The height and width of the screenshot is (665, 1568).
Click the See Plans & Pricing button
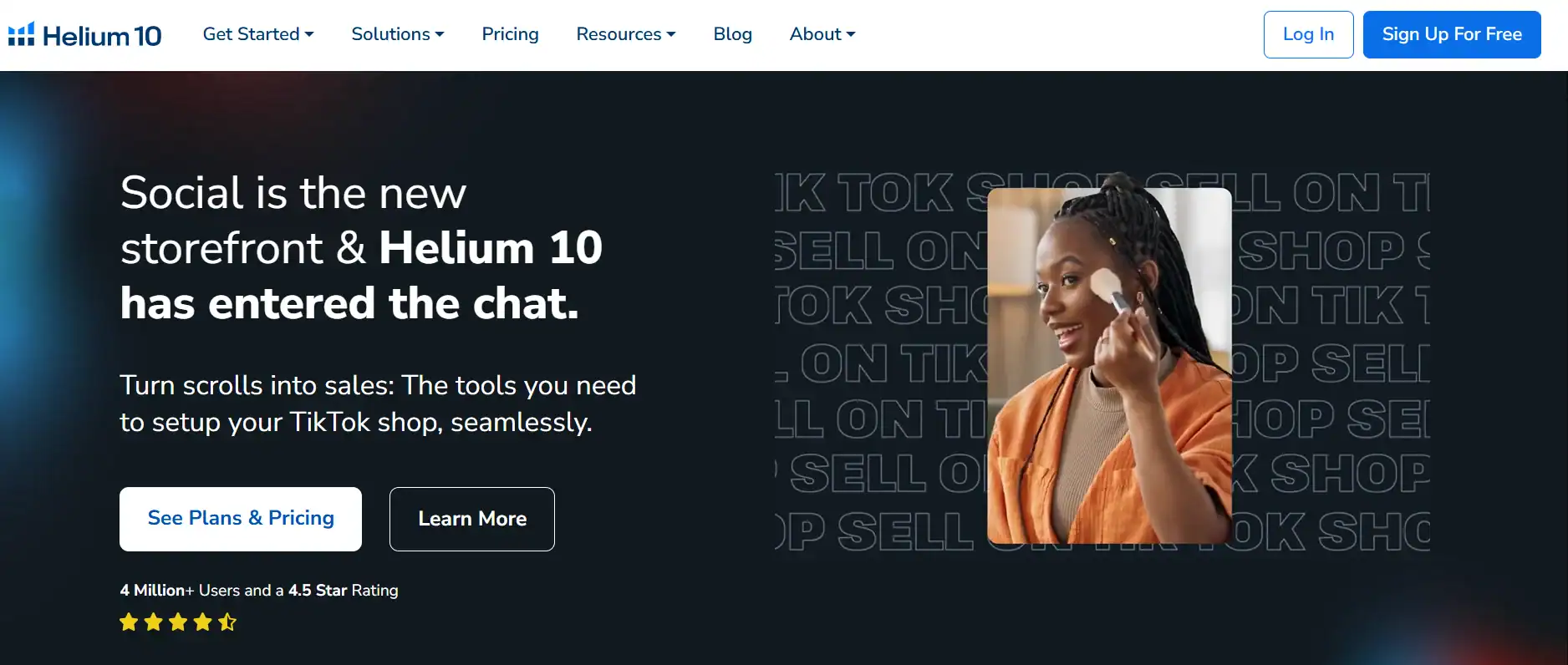[241, 519]
